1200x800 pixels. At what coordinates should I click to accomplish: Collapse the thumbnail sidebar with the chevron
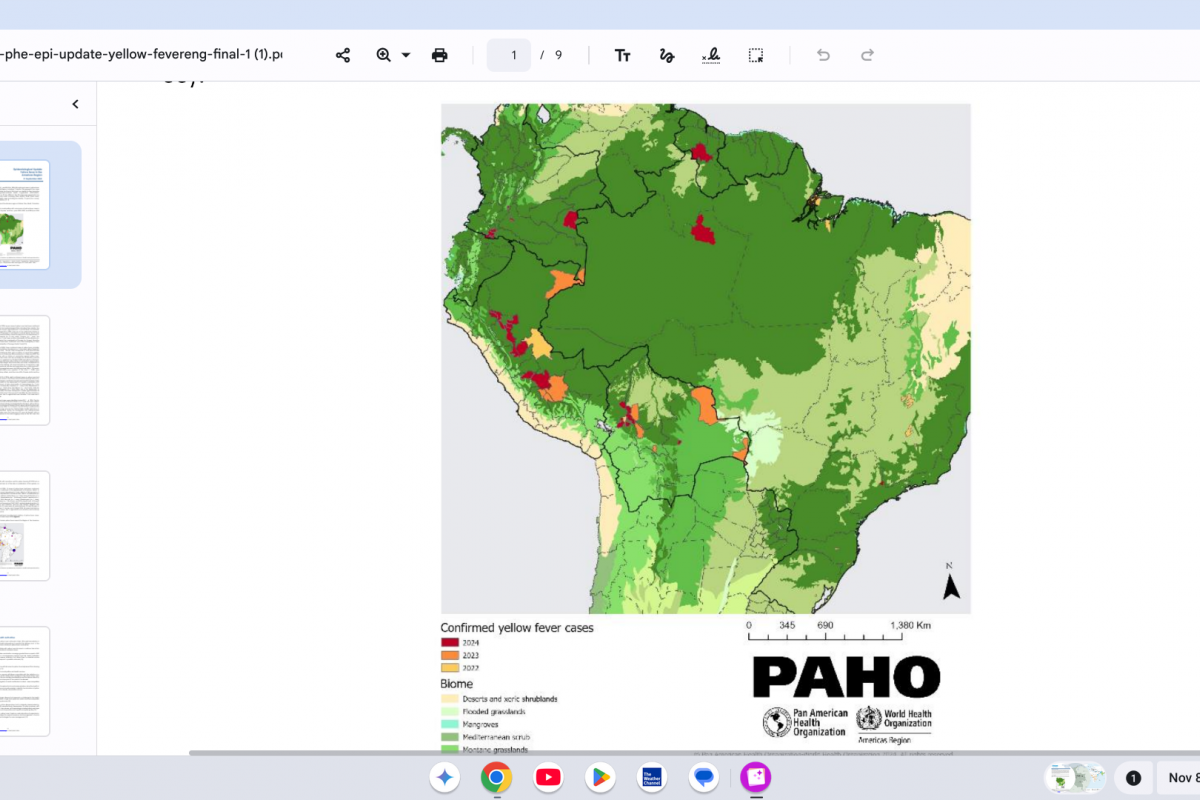click(75, 104)
